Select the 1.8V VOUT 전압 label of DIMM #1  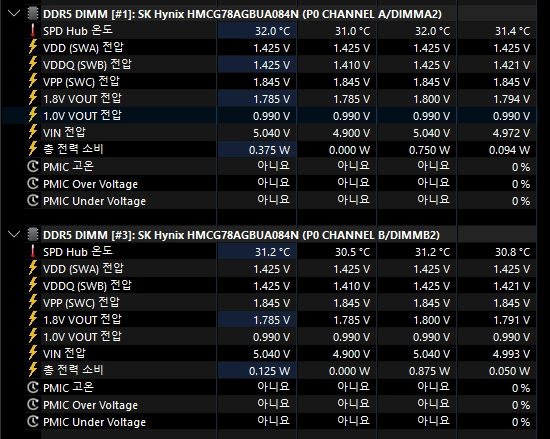82,99
